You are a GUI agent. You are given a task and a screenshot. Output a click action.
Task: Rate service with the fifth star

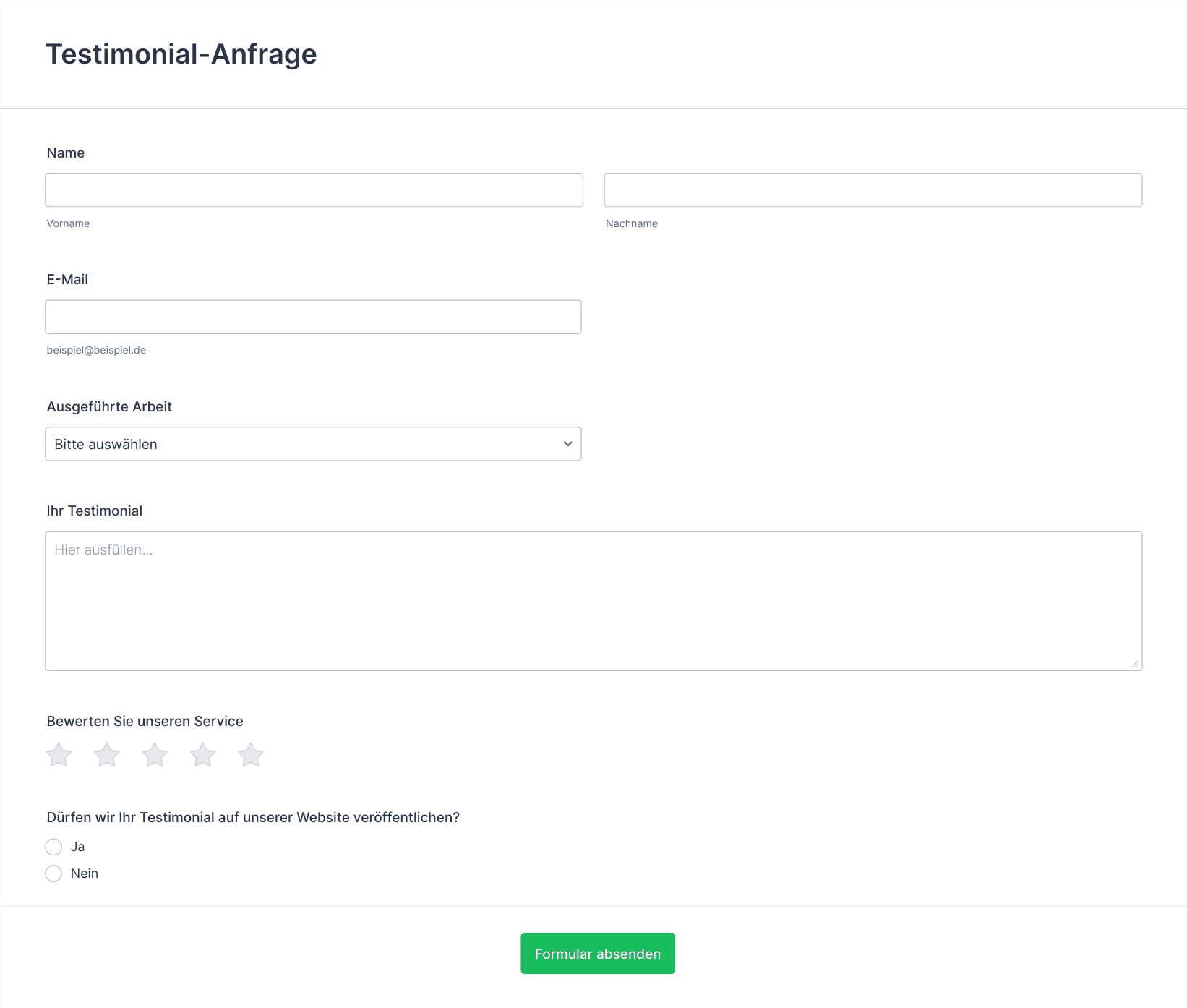coord(251,755)
